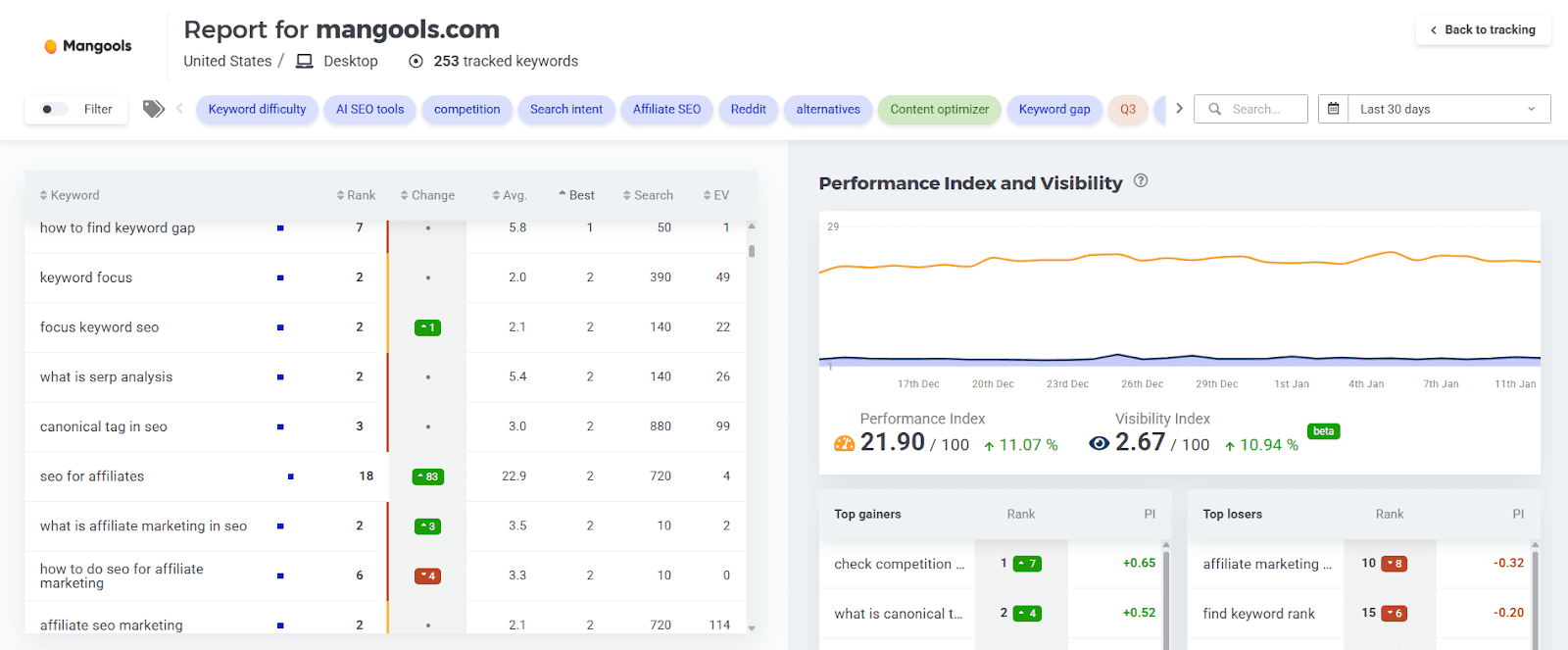Click the Top gainers scrollbar
Viewport: 1568px width, 650px height.
1166,598
